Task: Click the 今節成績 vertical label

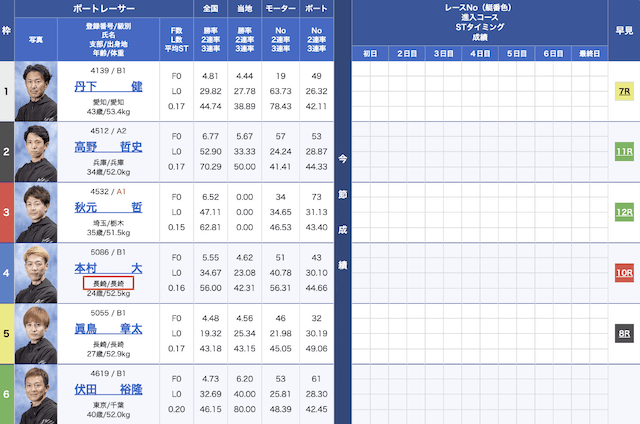Action: click(342, 212)
